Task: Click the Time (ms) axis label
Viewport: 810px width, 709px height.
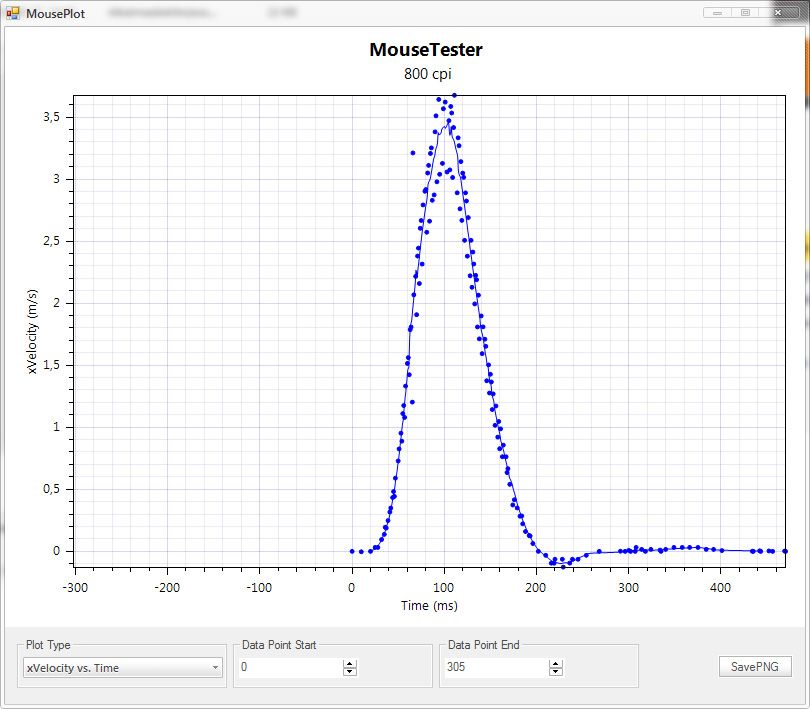Action: click(429, 606)
